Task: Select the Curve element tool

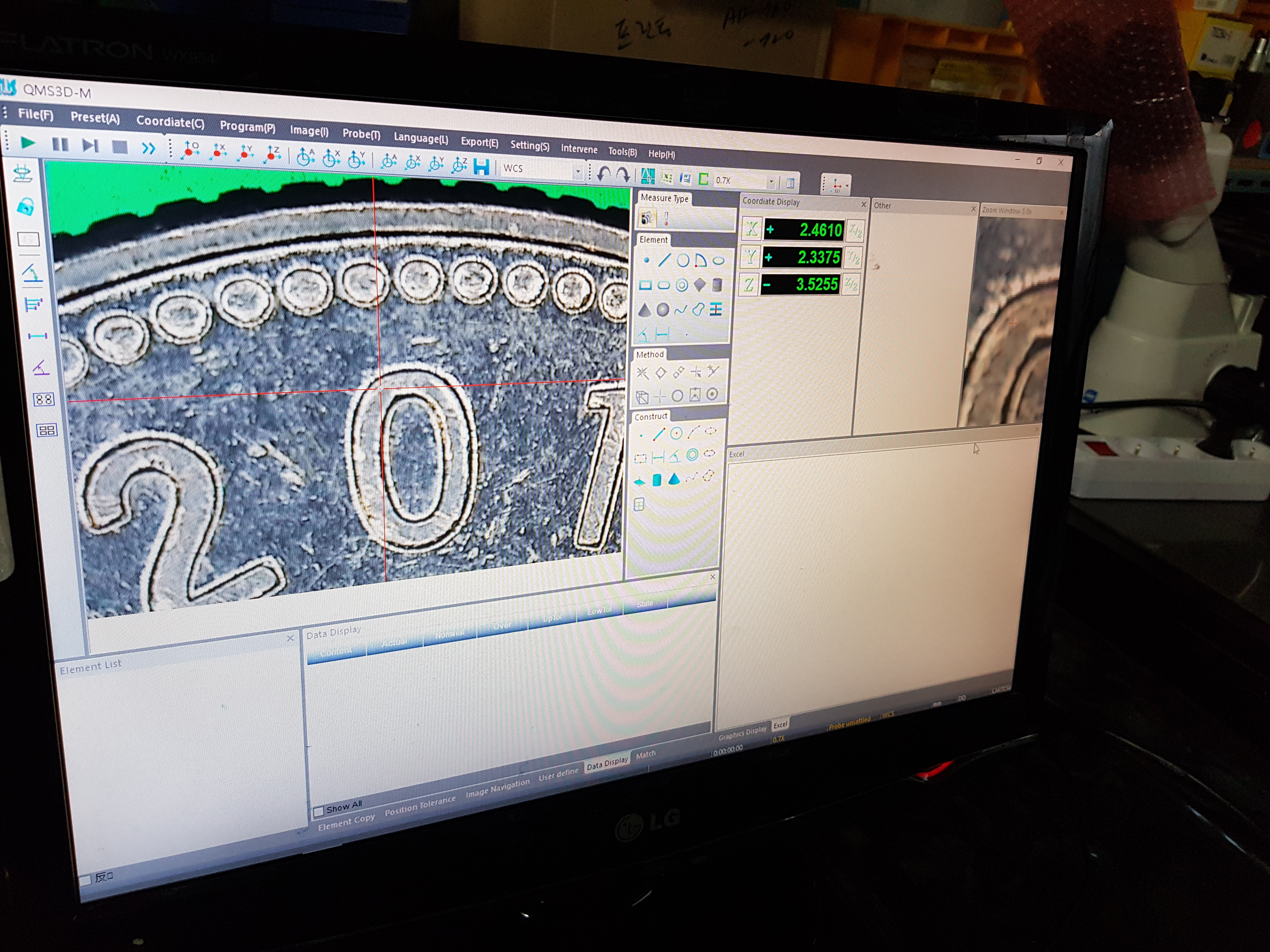Action: point(680,310)
